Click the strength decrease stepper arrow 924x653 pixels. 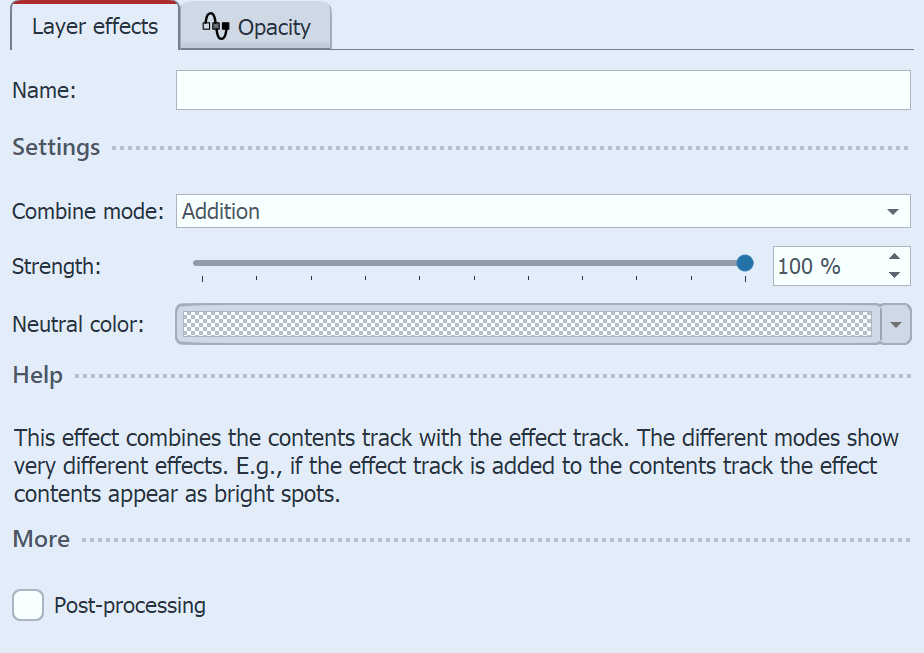coord(894,275)
